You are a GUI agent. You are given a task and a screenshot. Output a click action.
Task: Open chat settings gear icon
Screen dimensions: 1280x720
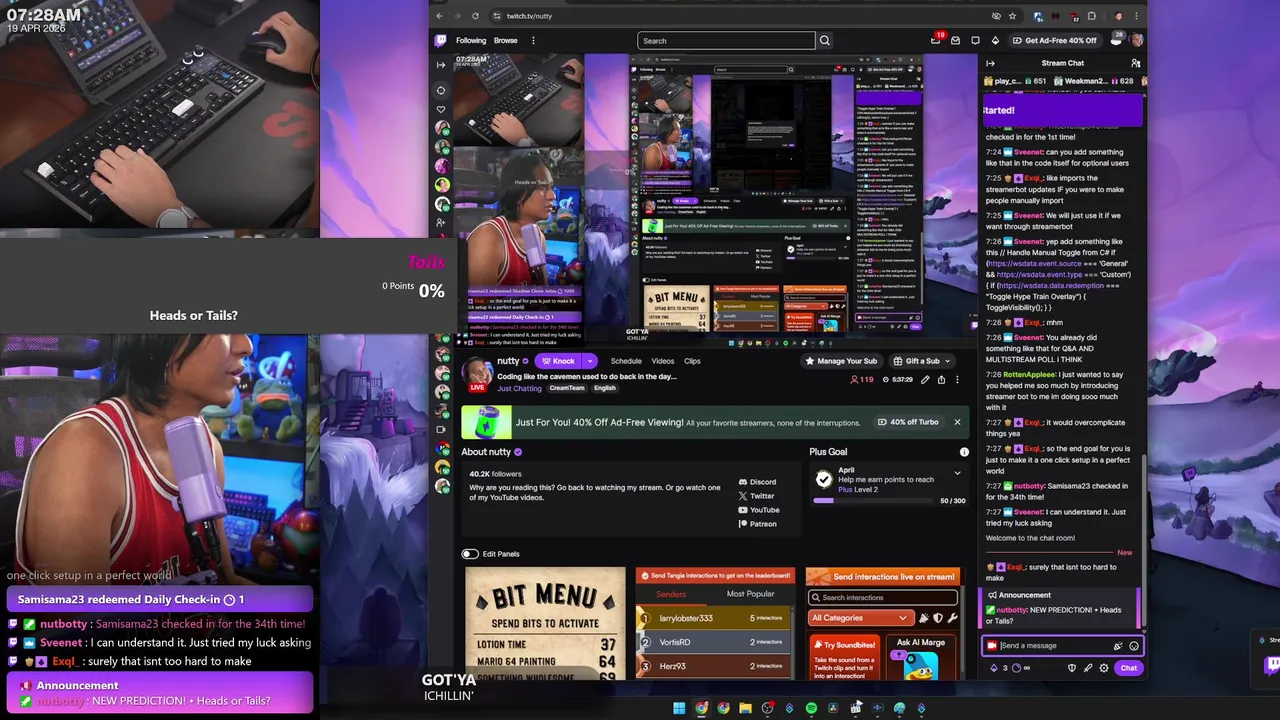[1104, 668]
